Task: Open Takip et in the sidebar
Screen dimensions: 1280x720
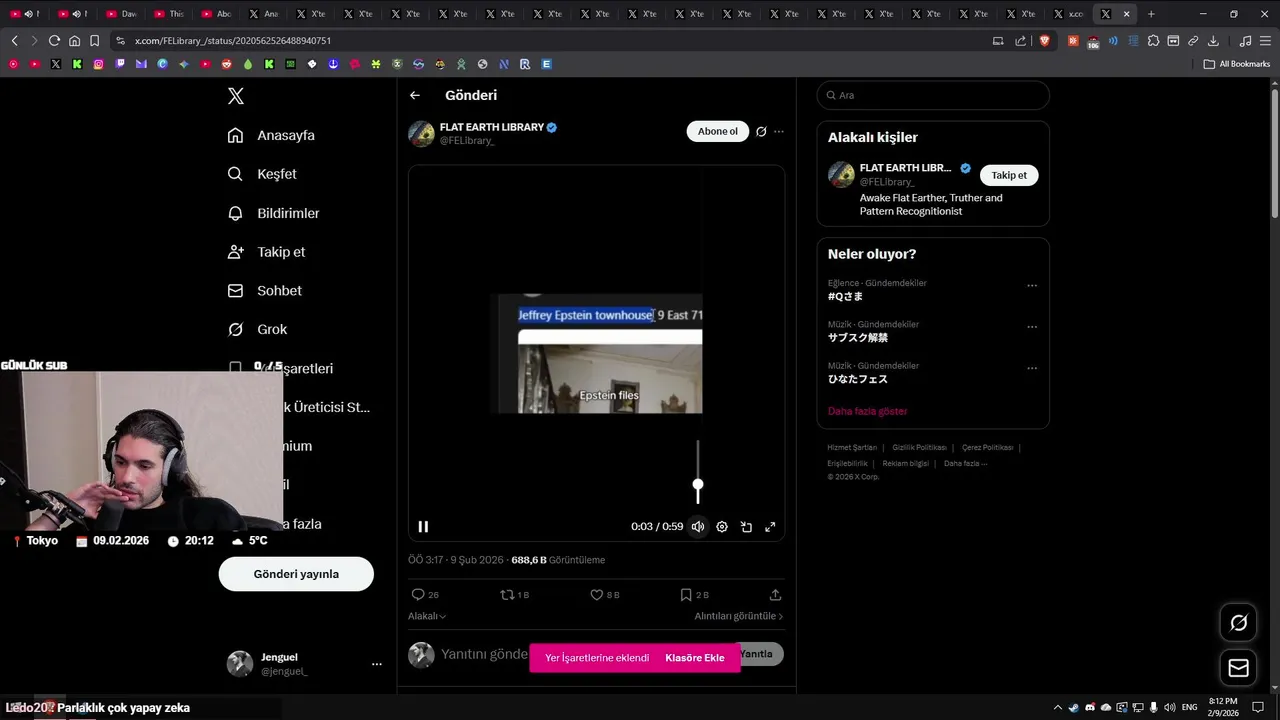Action: 266,252
